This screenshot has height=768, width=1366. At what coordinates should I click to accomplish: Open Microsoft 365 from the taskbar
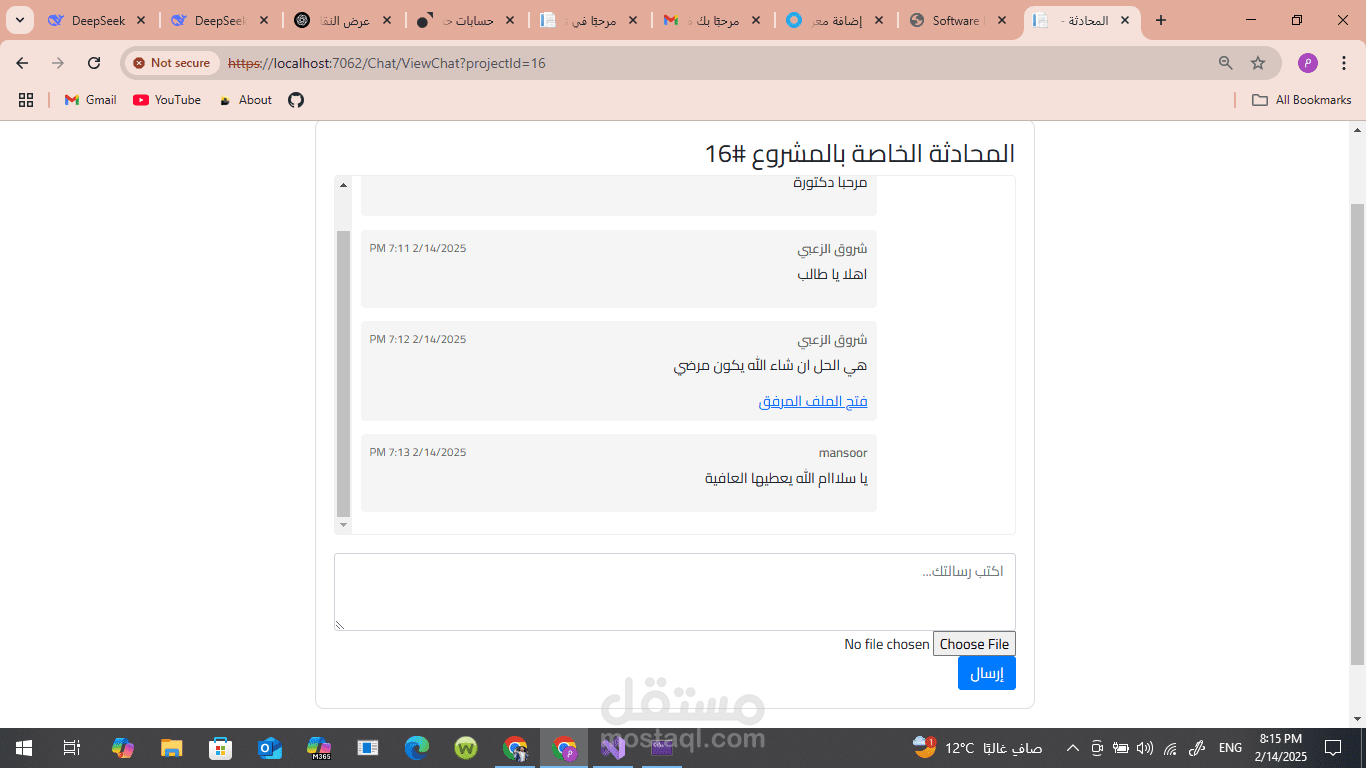click(319, 748)
